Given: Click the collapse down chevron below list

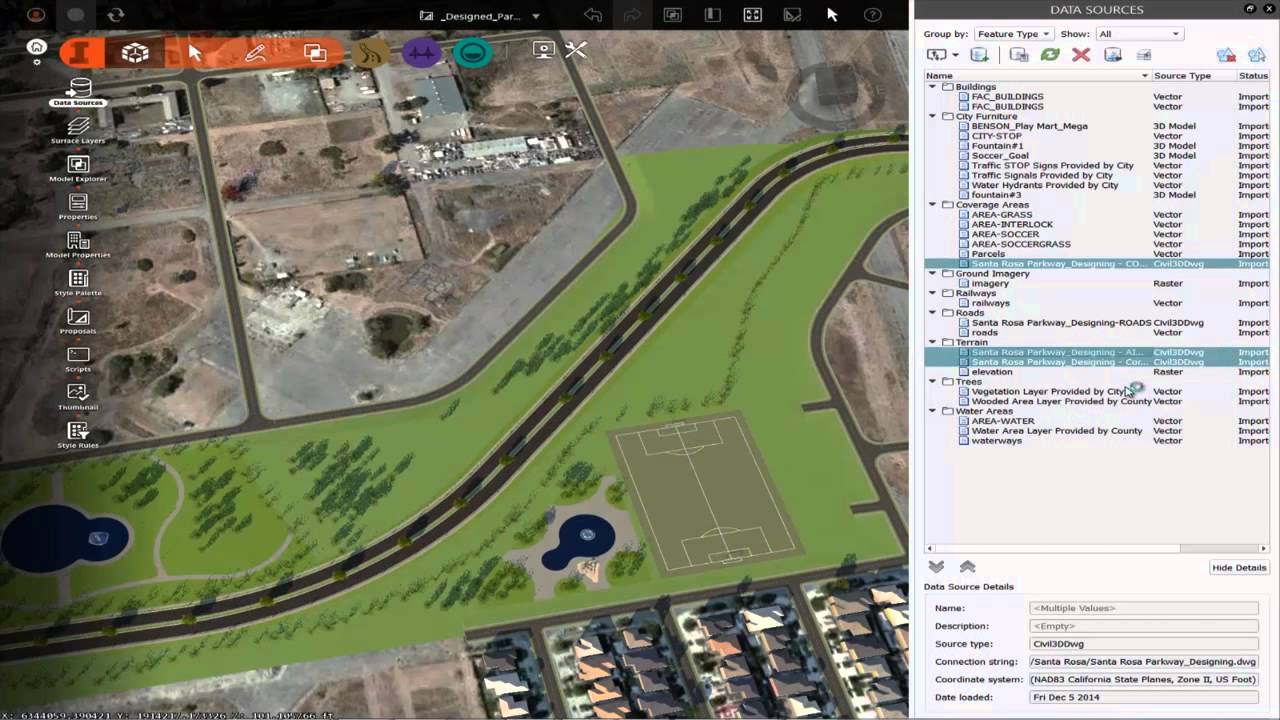Looking at the screenshot, I should click(x=936, y=567).
